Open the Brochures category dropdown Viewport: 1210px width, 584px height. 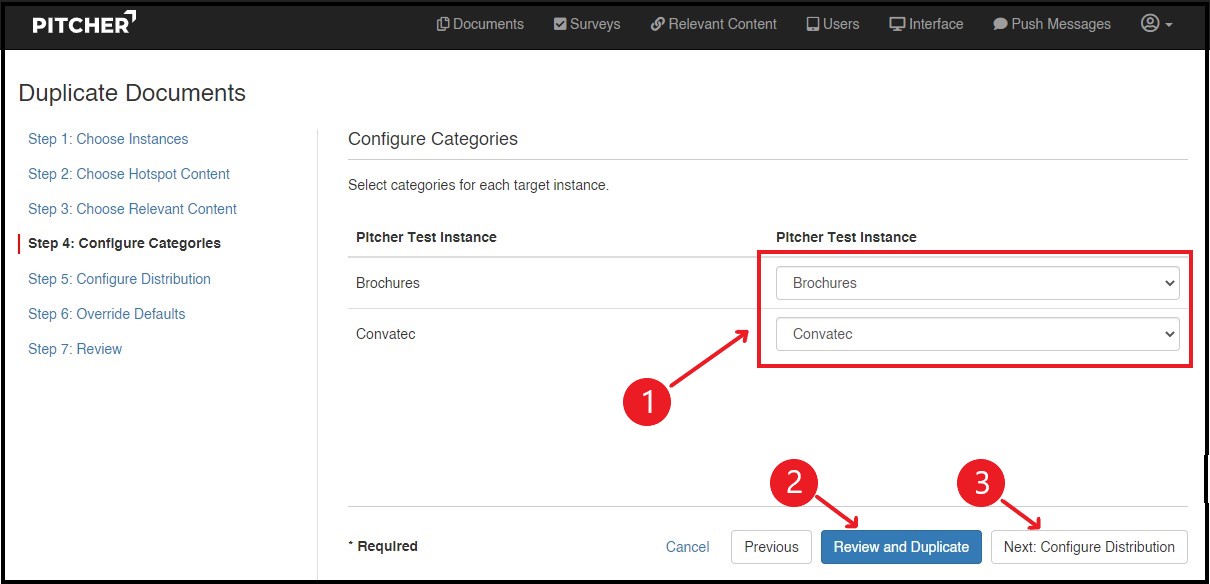[x=977, y=283]
